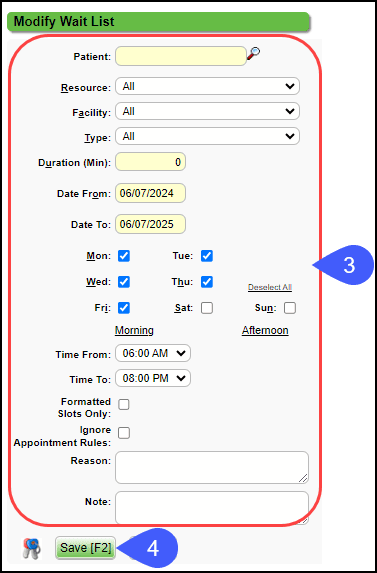This screenshot has height=573, width=377.
Task: Click into the Patient field
Action: pyautogui.click(x=181, y=56)
